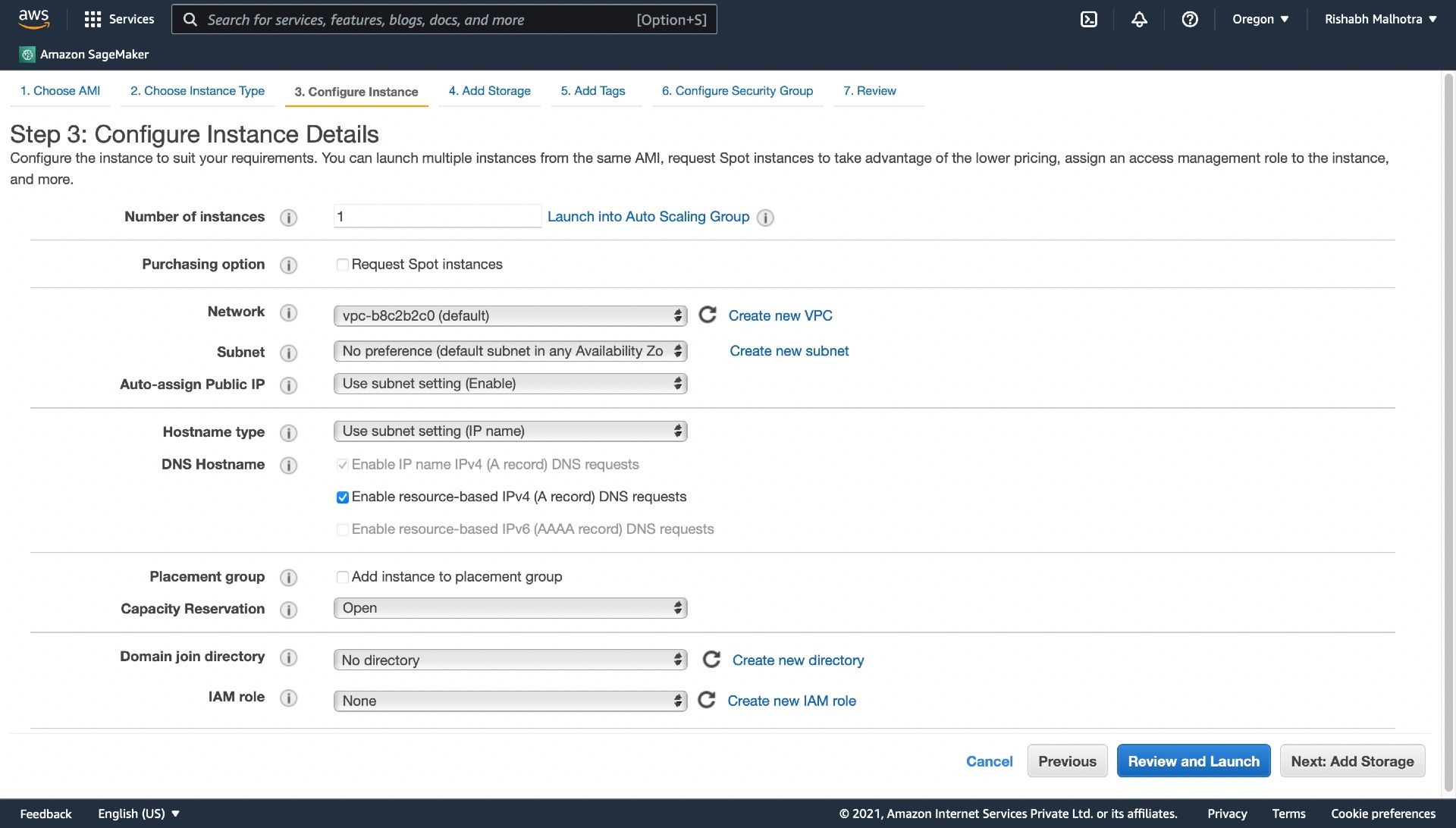Open Cookie preferences in footer
This screenshot has height=828, width=1456.
coord(1383,814)
